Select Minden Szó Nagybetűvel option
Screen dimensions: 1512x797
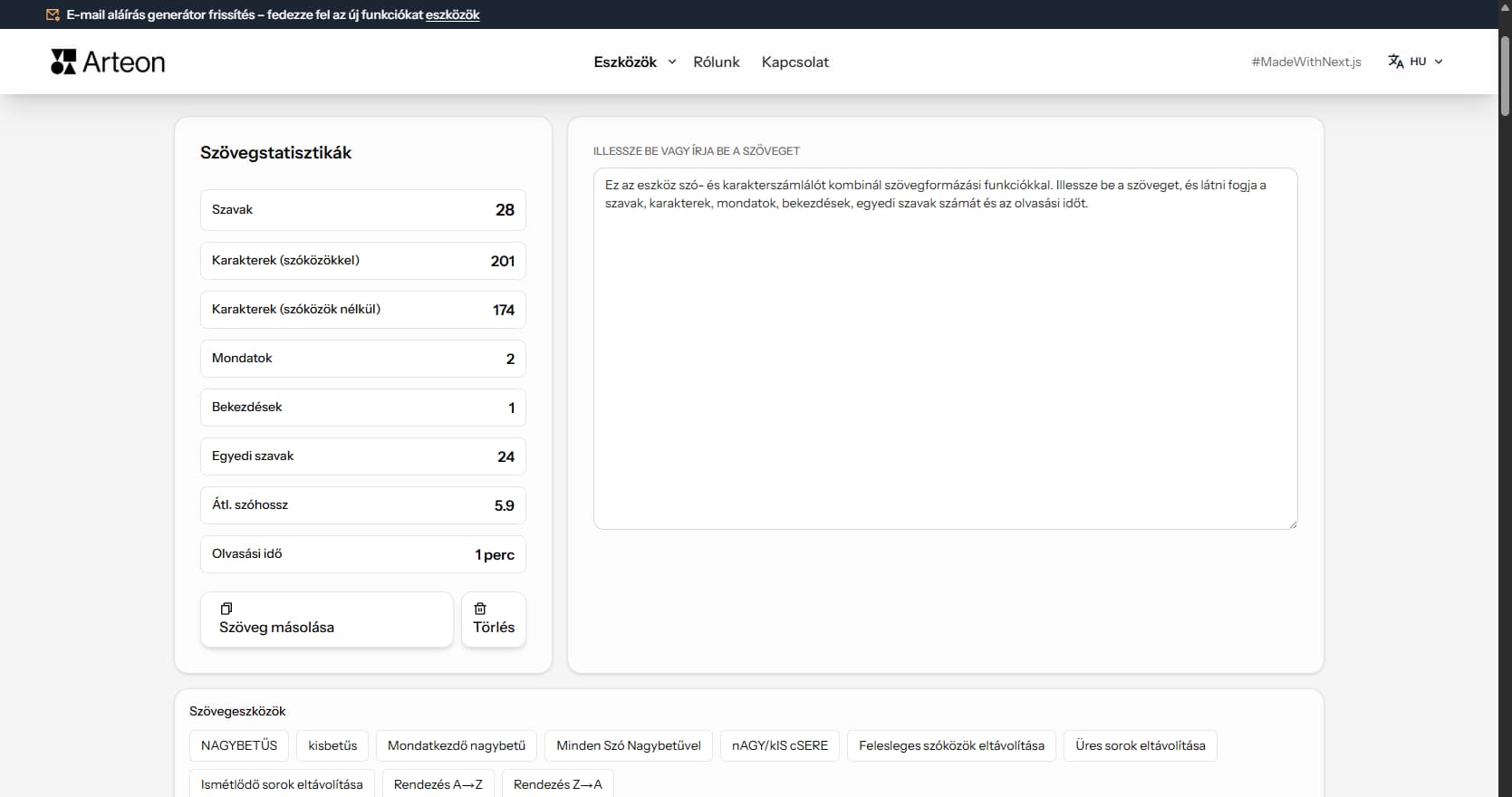coord(628,745)
